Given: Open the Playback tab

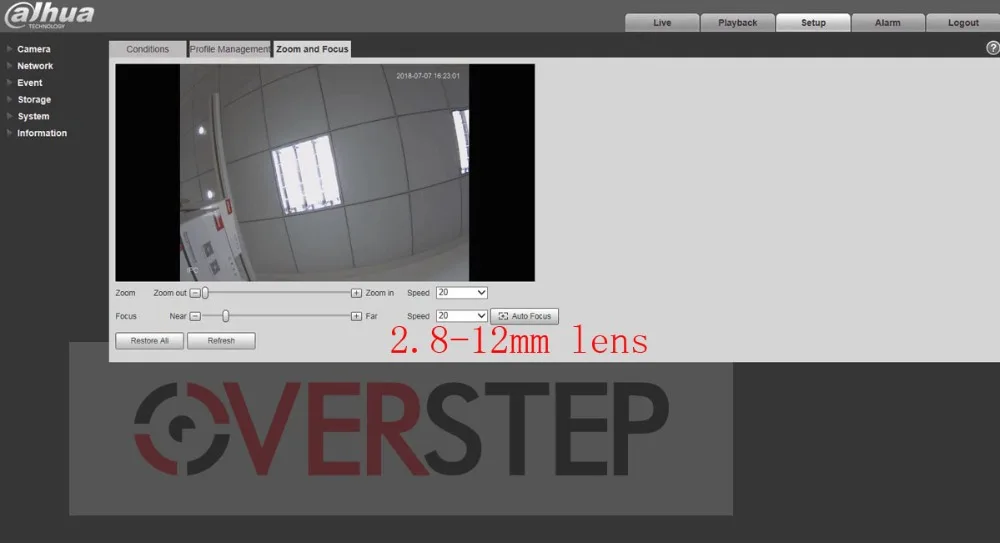Looking at the screenshot, I should (737, 22).
